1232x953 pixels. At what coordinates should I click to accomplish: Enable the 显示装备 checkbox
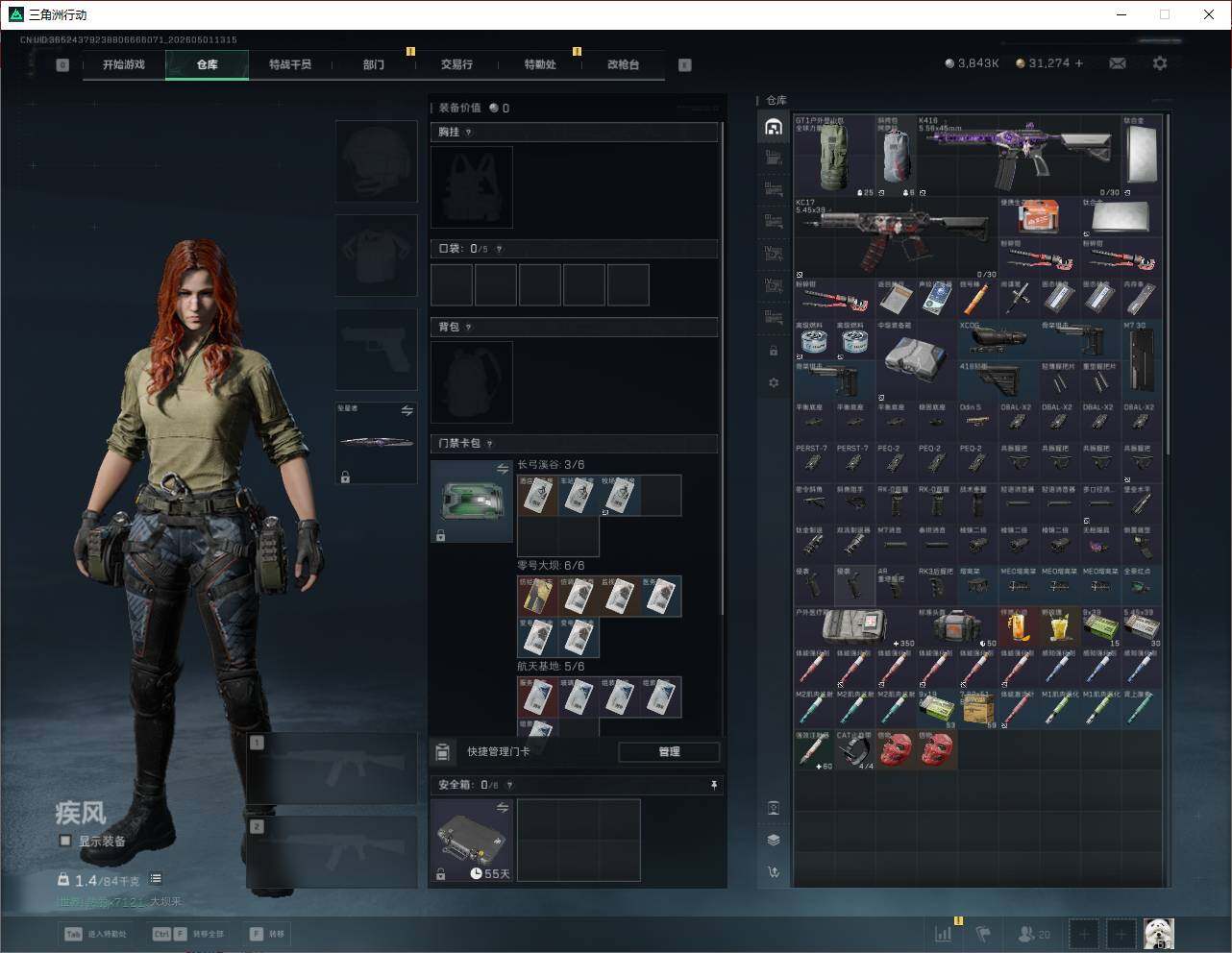pos(65,841)
